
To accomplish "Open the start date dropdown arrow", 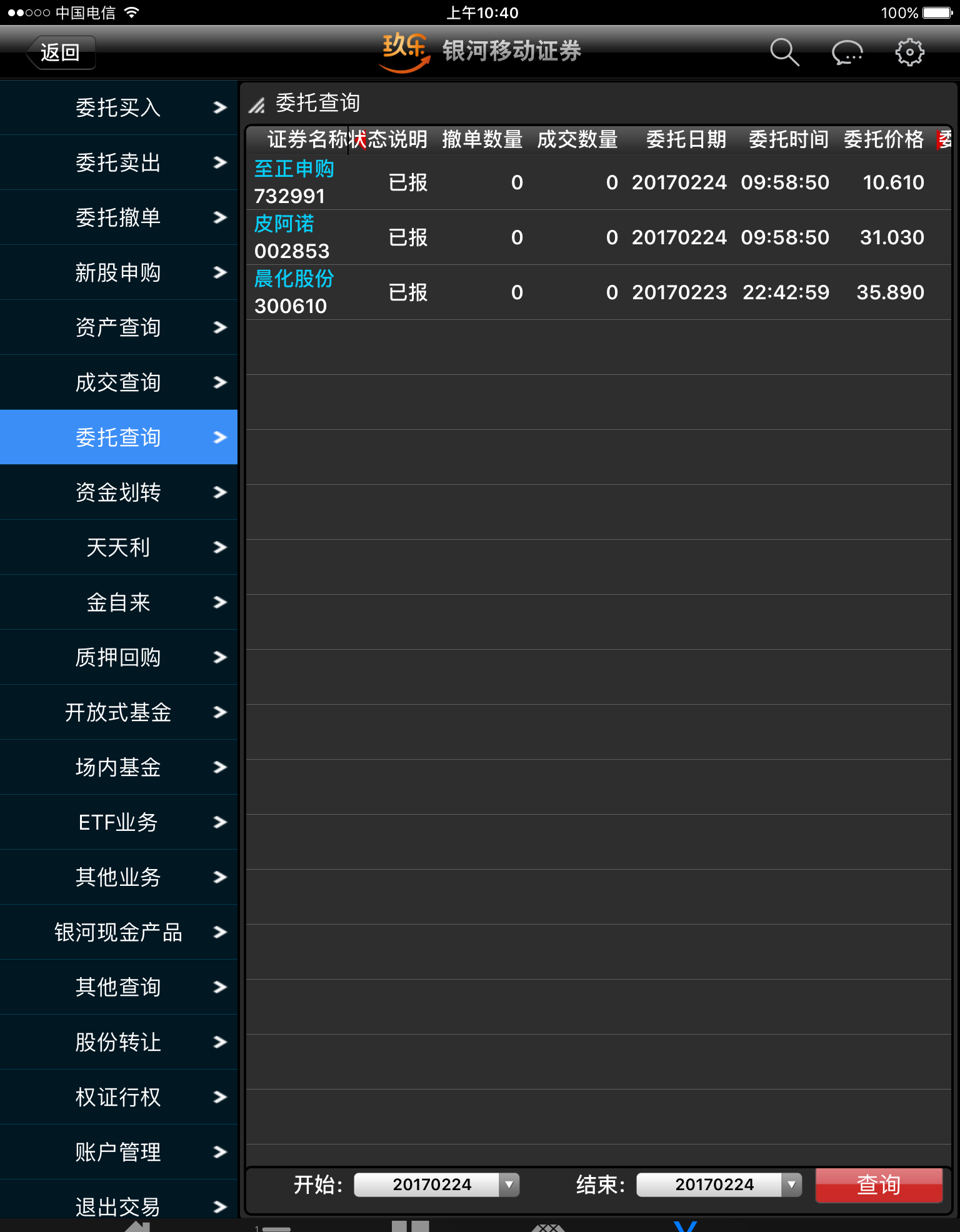I will 509,1185.
